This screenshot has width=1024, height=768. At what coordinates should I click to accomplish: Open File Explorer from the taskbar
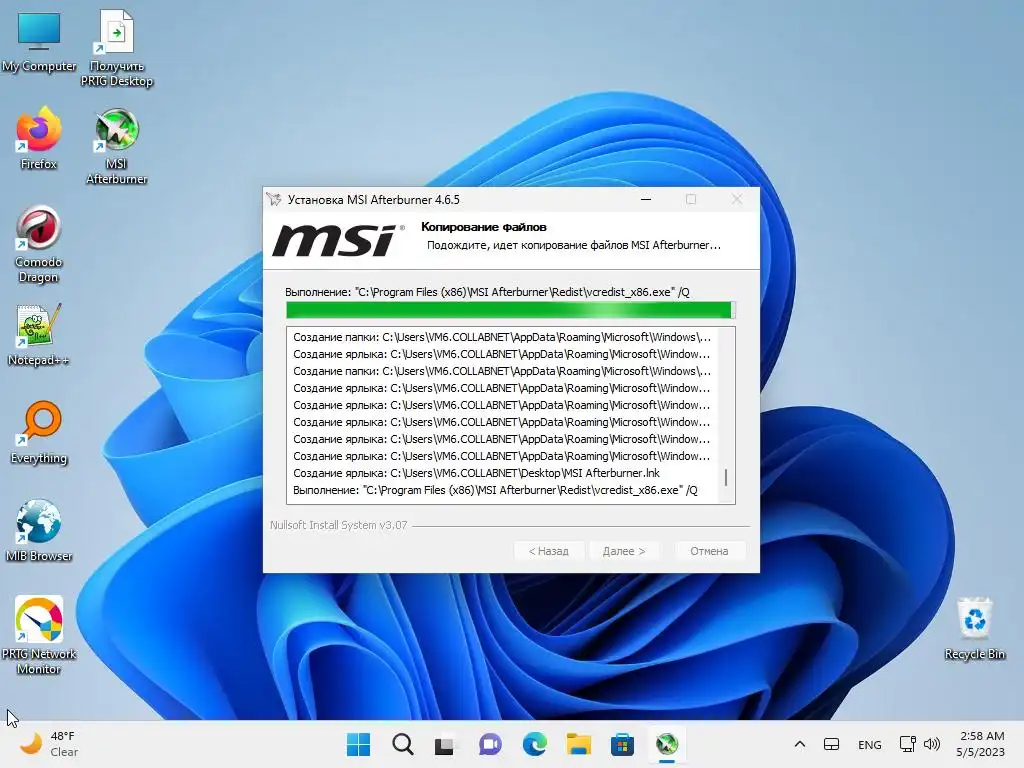point(579,744)
